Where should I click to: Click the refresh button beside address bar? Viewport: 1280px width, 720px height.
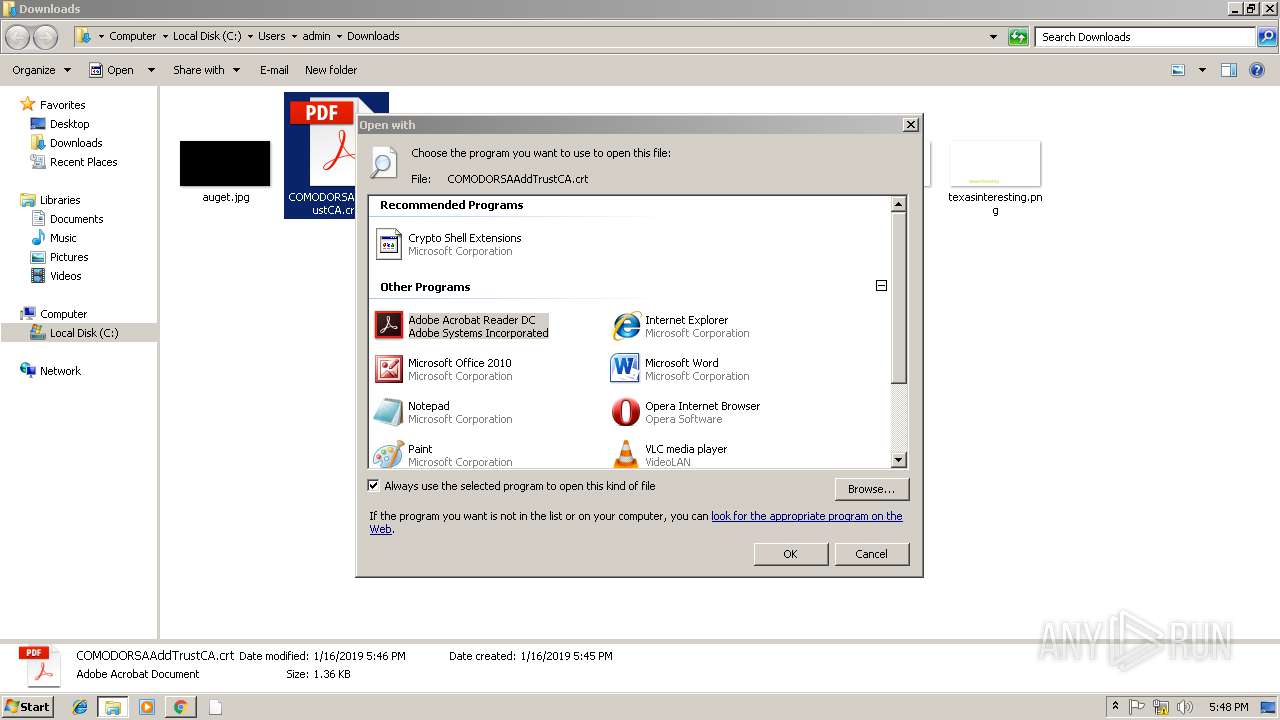(1018, 37)
